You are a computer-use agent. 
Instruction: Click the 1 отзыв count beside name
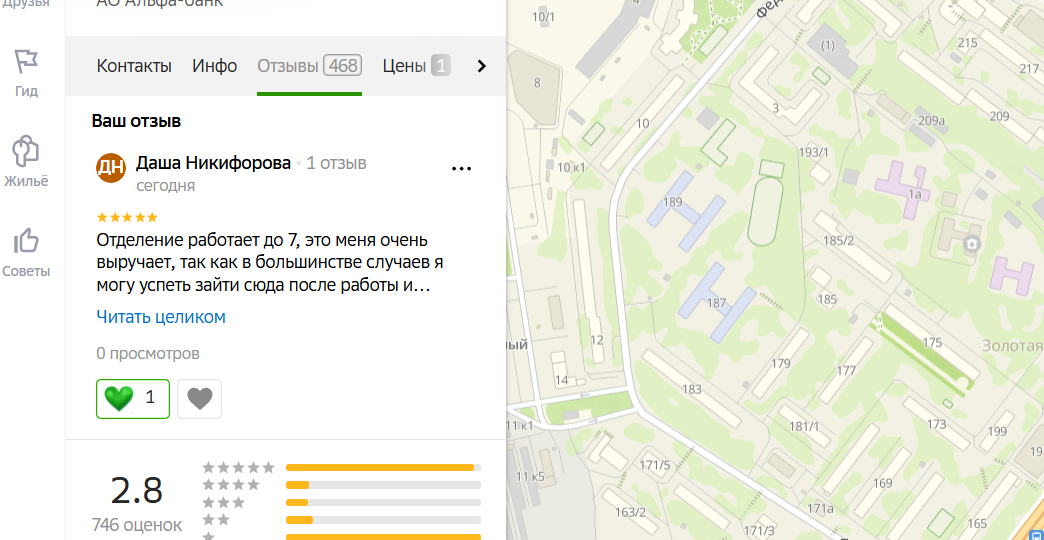[x=336, y=163]
